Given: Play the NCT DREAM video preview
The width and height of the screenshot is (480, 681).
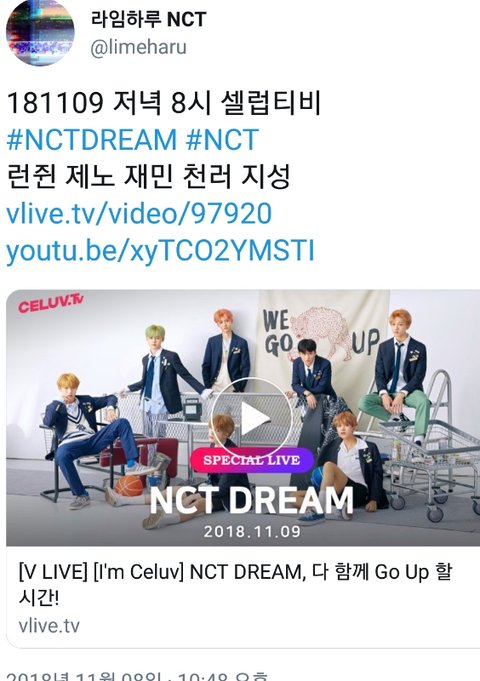Looking at the screenshot, I should pyautogui.click(x=252, y=418).
